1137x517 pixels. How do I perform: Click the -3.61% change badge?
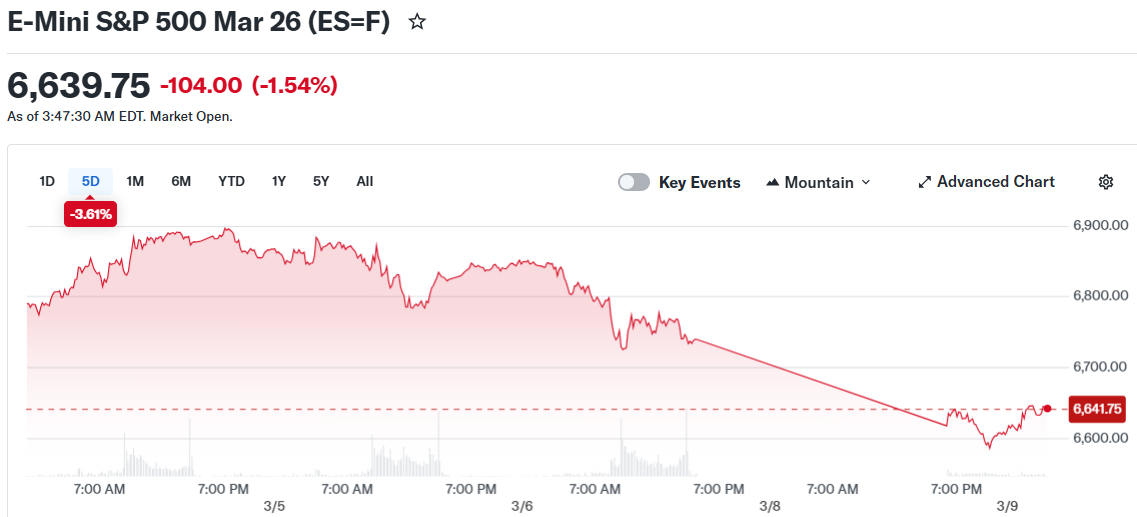pyautogui.click(x=90, y=213)
